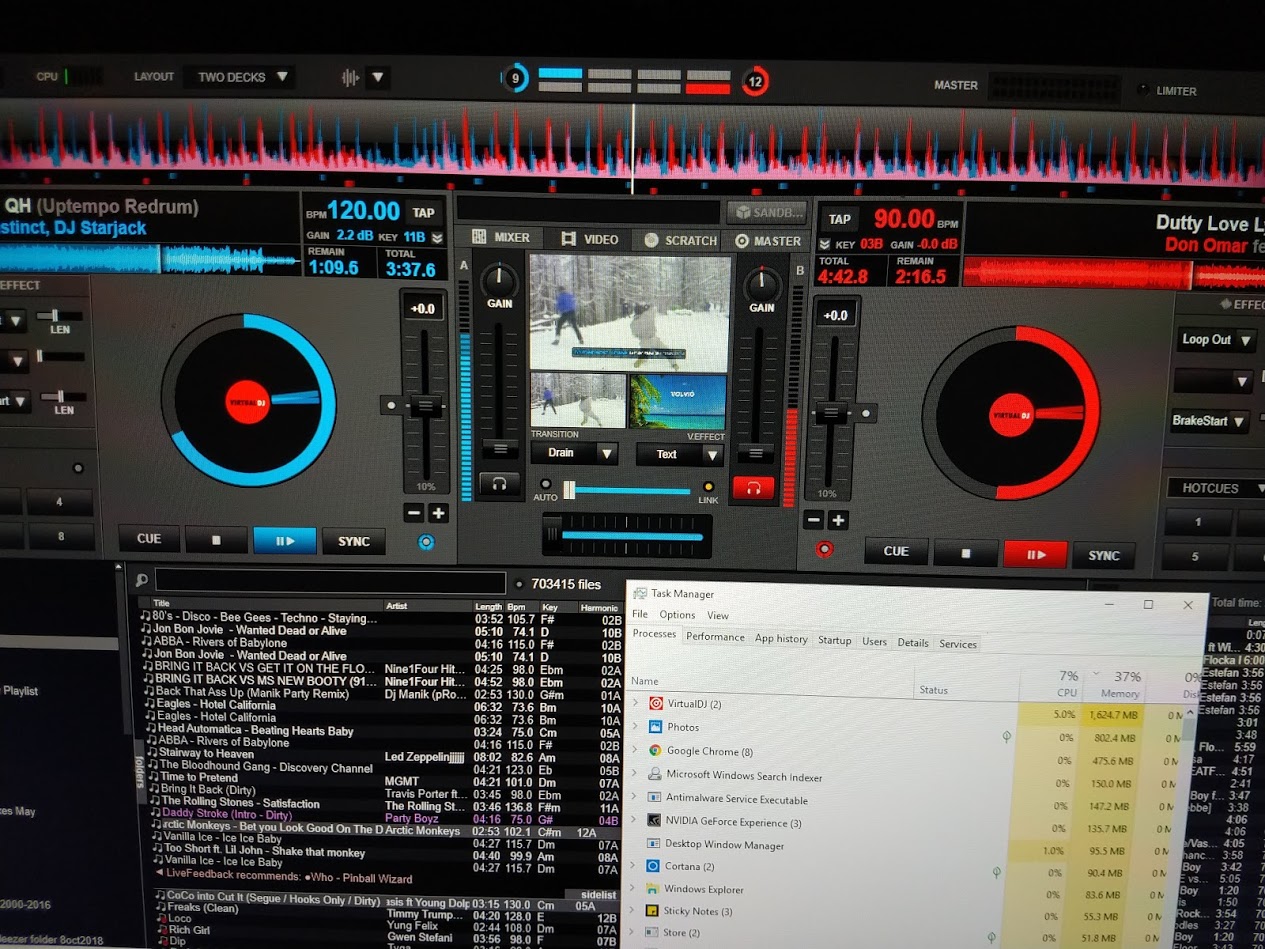1265x949 pixels.
Task: Open the HOTCUES pad mode dropdown
Action: (x=1217, y=488)
